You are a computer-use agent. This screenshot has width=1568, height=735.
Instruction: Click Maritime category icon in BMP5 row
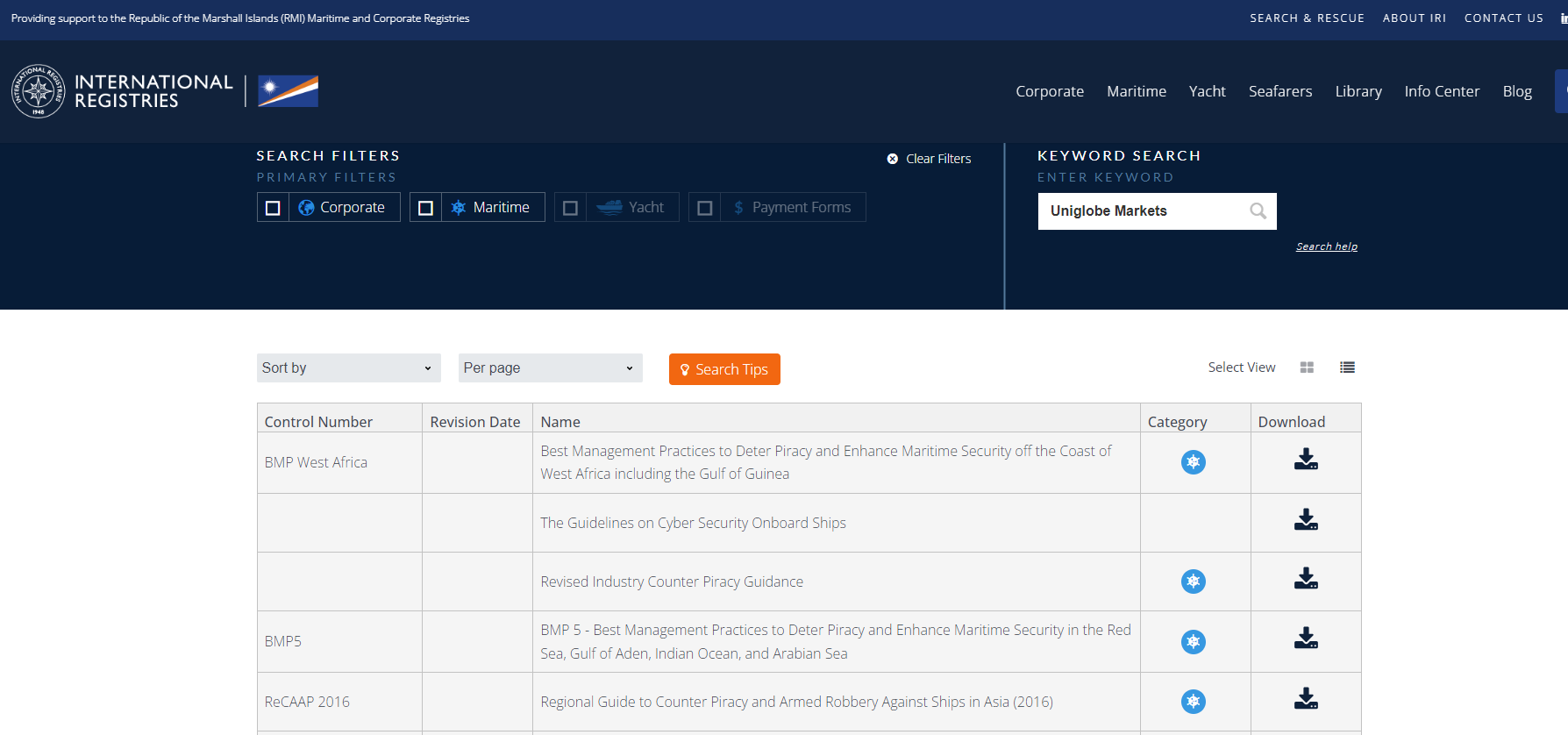coord(1193,642)
